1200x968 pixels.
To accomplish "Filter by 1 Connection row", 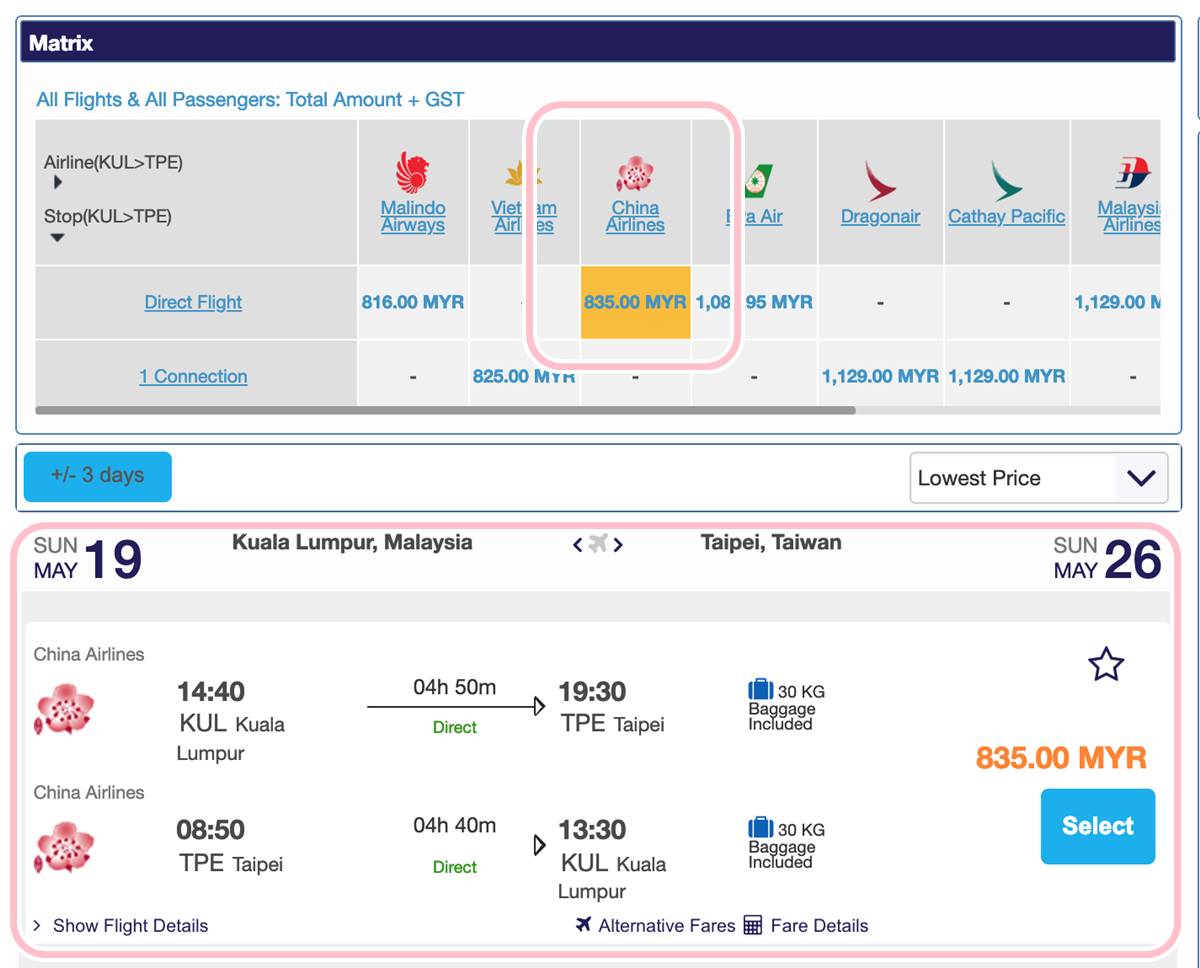I will coord(193,376).
